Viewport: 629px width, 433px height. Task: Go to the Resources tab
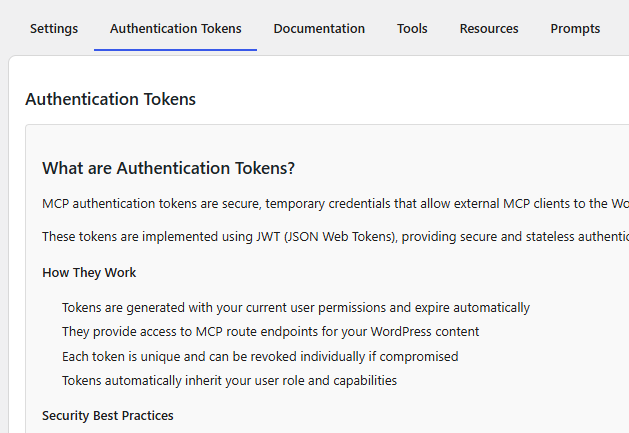(489, 28)
